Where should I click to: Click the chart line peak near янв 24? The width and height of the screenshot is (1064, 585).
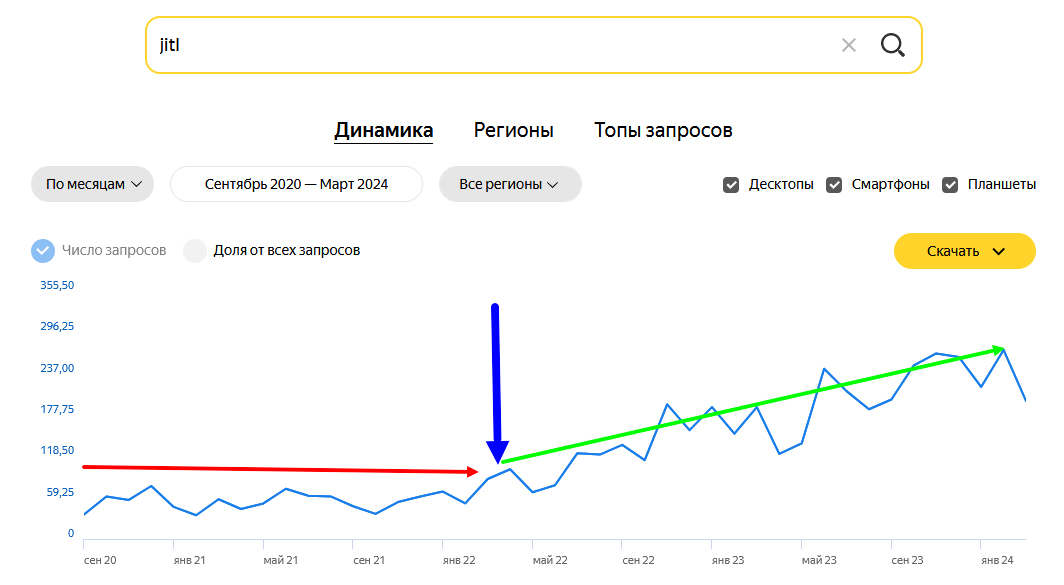point(1003,349)
